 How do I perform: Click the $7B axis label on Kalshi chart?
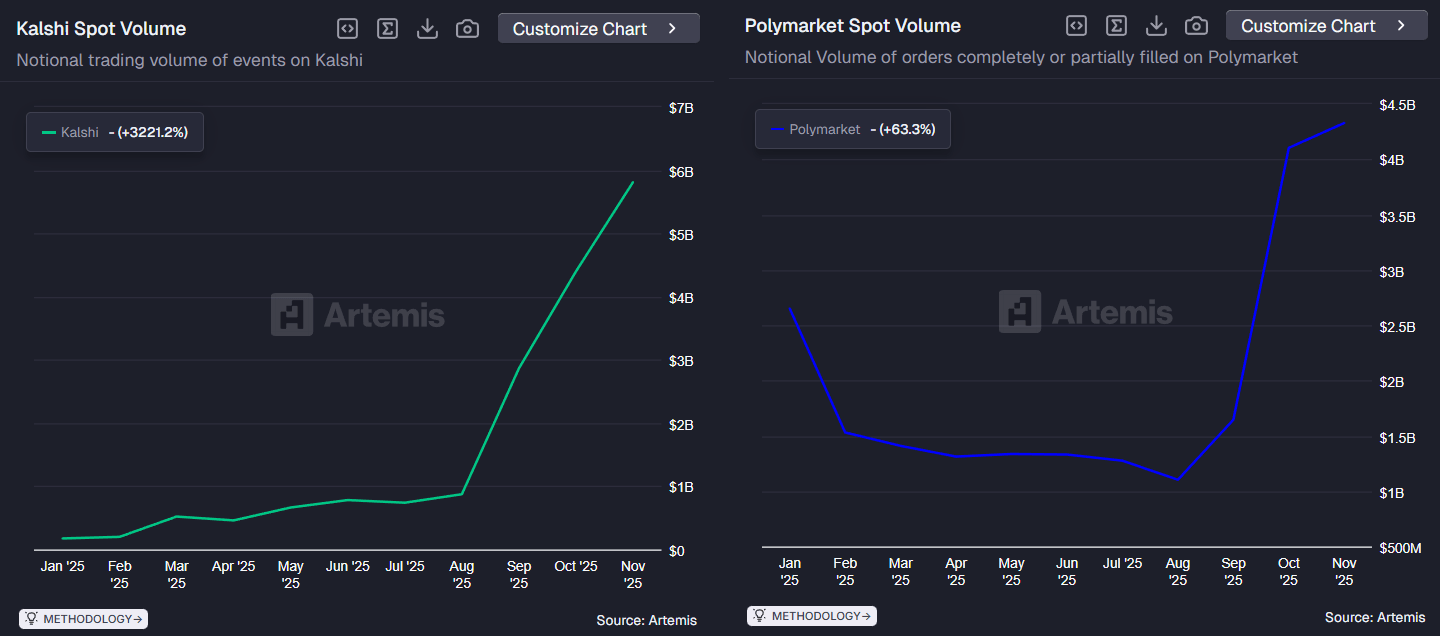click(681, 108)
